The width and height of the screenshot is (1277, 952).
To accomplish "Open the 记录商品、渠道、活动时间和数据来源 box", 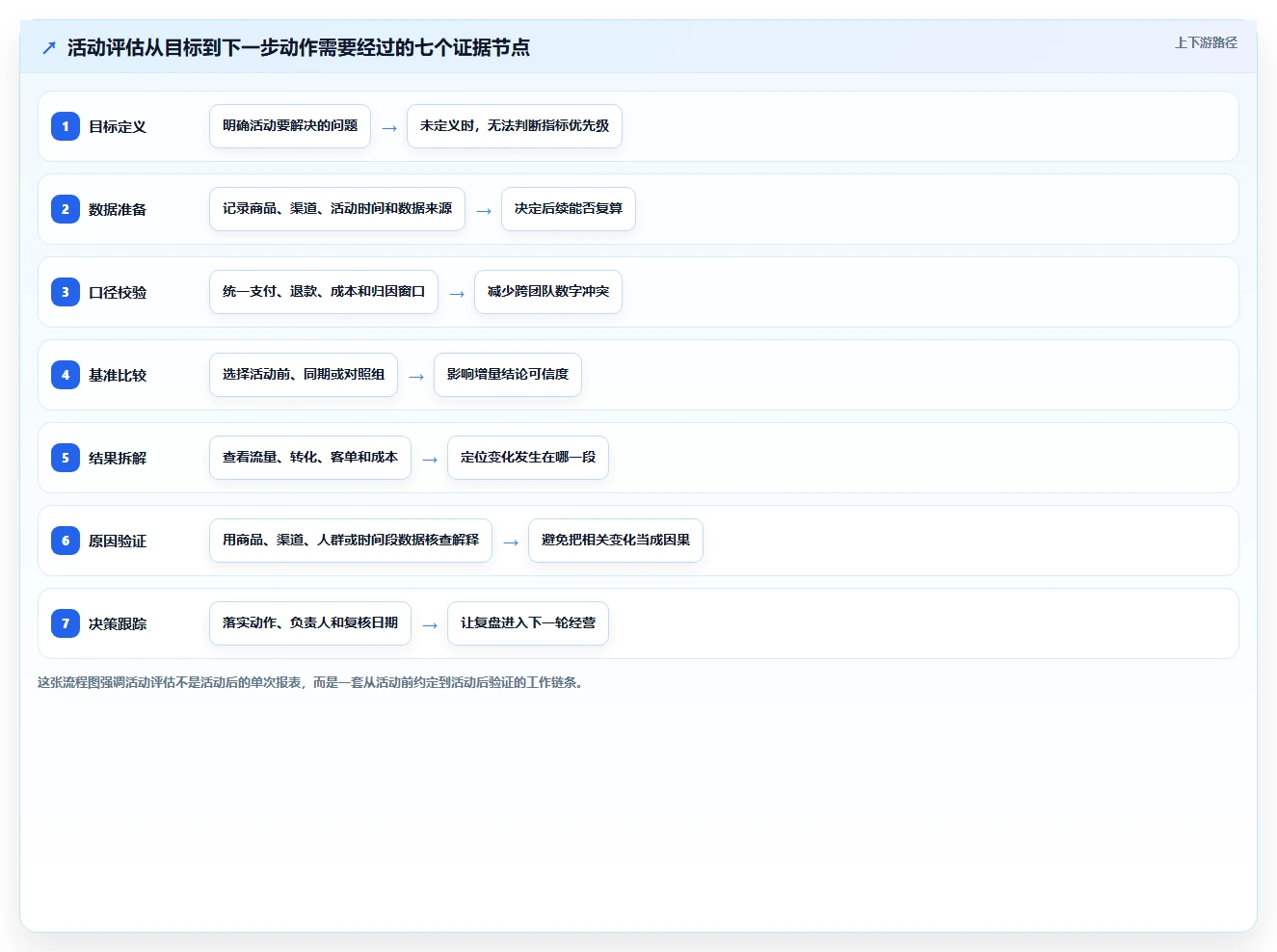I will point(337,209).
